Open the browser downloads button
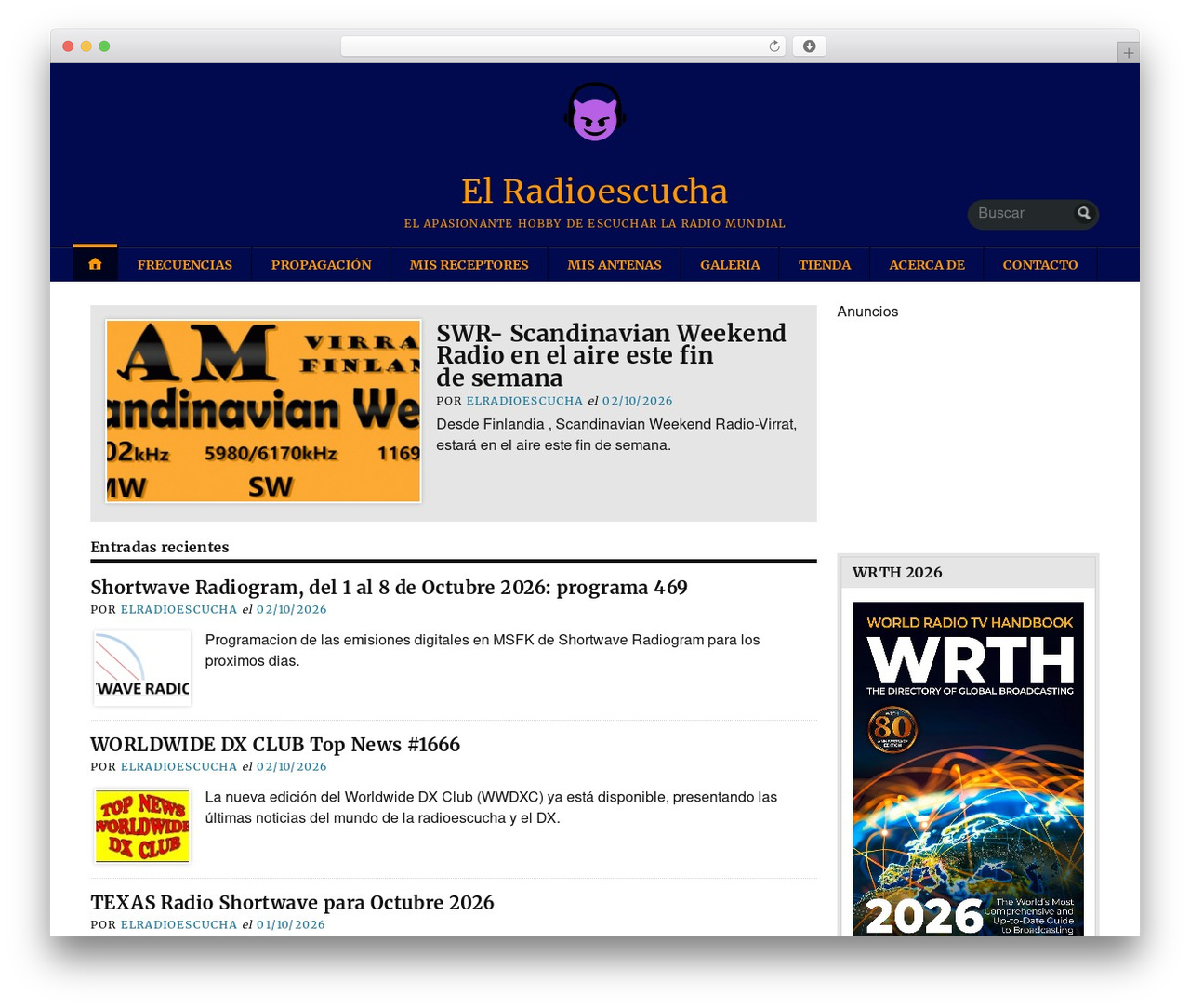 tap(809, 46)
